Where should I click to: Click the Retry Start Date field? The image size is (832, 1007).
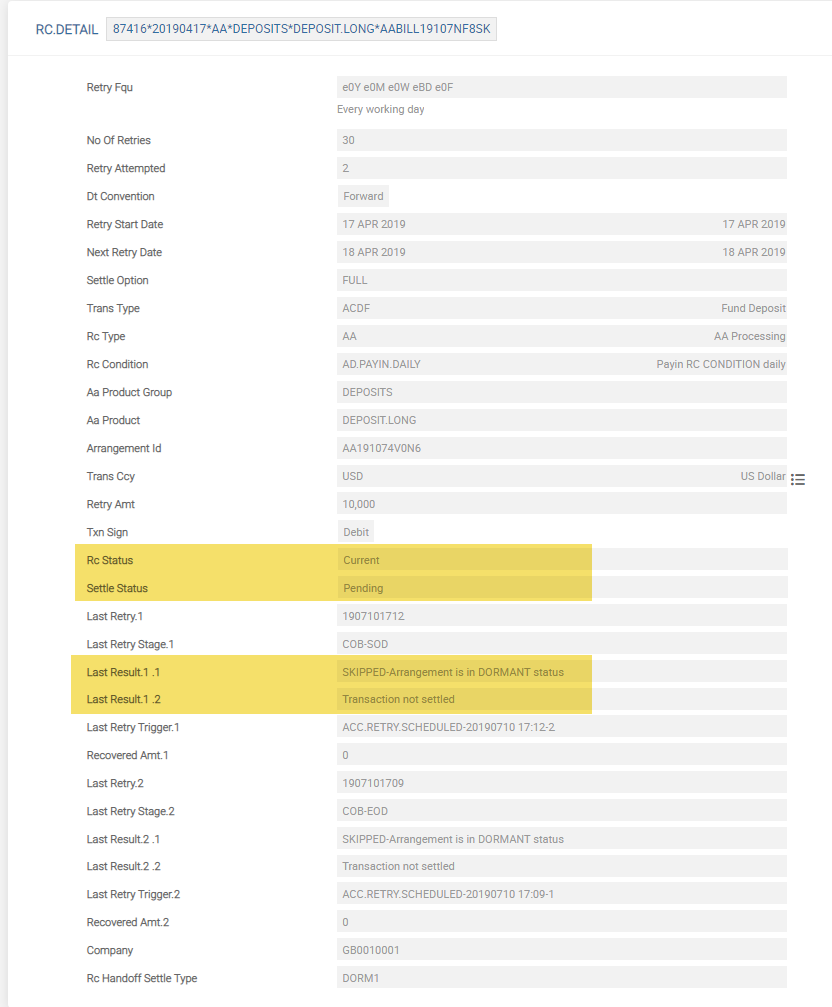pyautogui.click(x=561, y=224)
